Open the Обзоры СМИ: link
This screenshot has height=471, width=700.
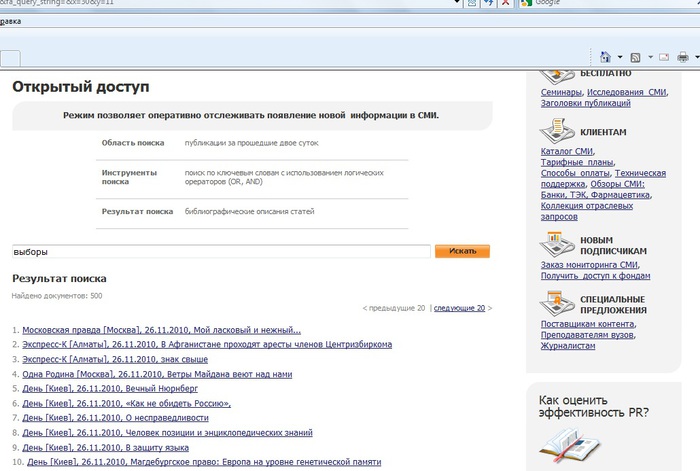(617, 184)
